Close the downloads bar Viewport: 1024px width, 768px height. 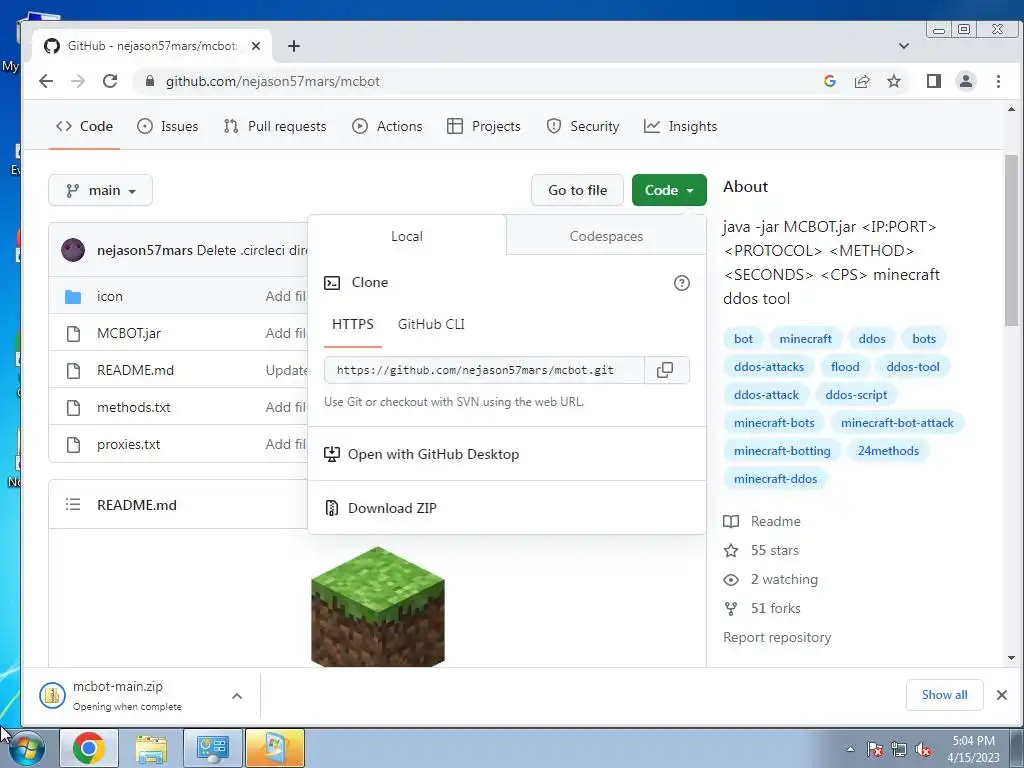coord(1002,695)
